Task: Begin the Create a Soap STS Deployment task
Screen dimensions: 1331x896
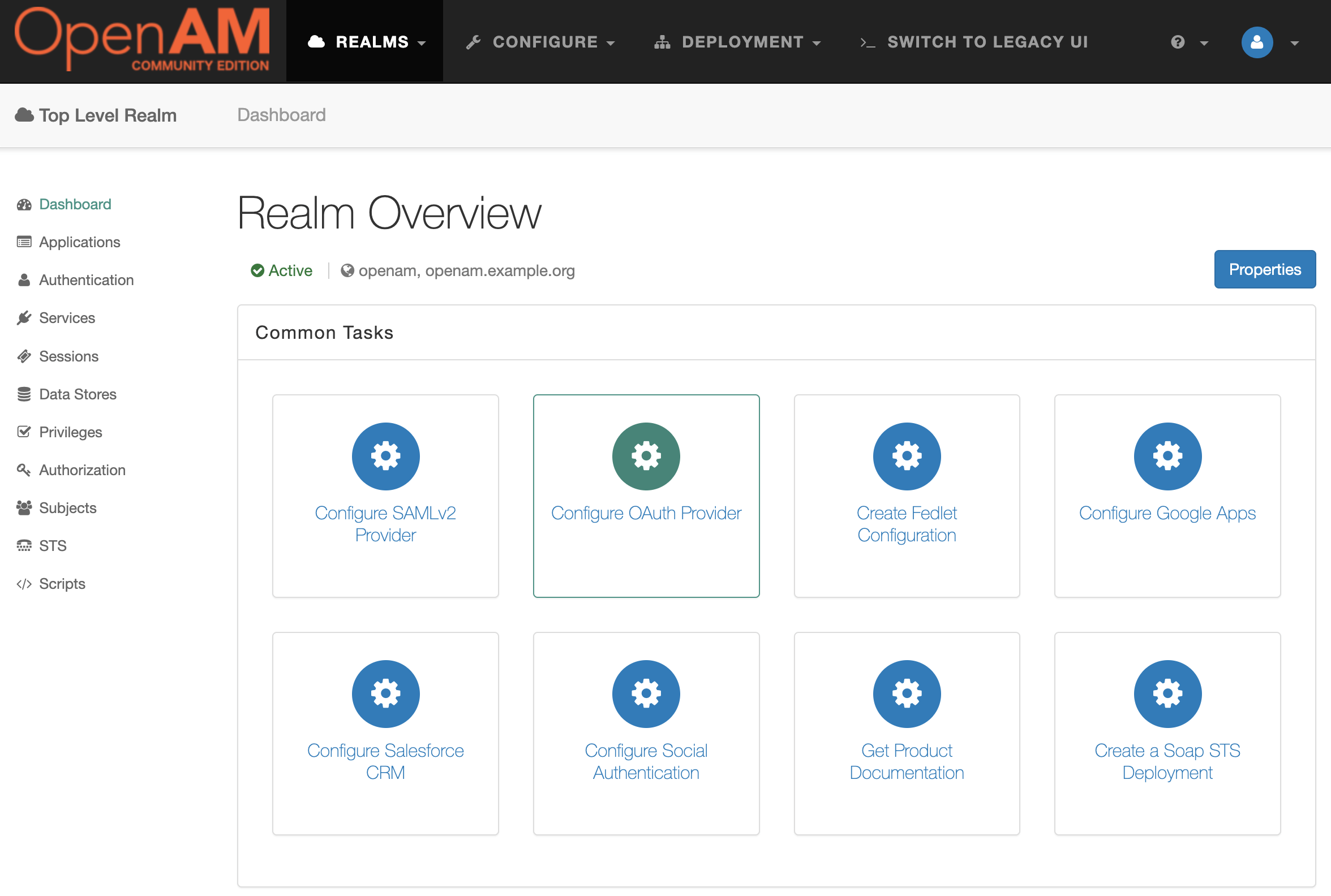Action: pyautogui.click(x=1167, y=761)
